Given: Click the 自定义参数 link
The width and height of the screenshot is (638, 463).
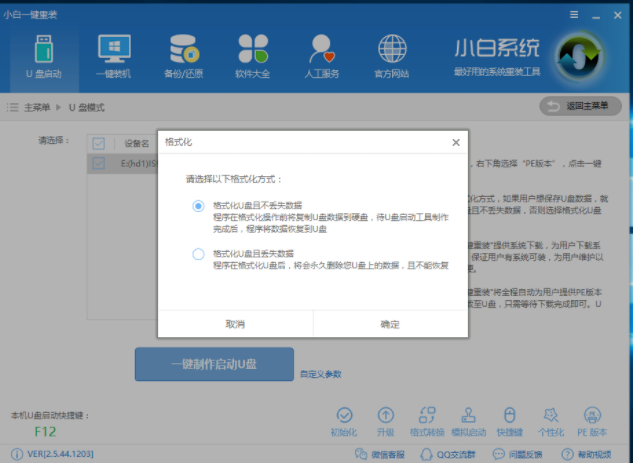Looking at the screenshot, I should tap(320, 374).
